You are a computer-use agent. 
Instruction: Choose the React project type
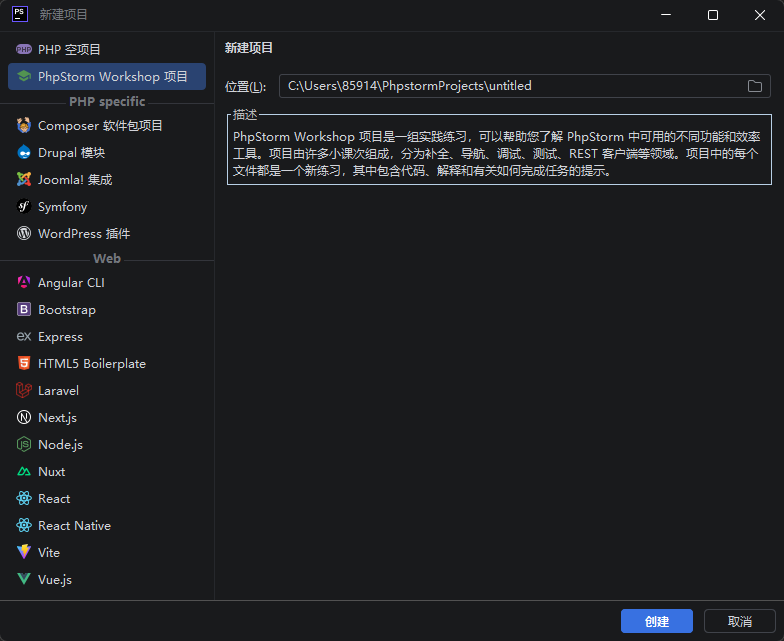[x=107, y=498]
